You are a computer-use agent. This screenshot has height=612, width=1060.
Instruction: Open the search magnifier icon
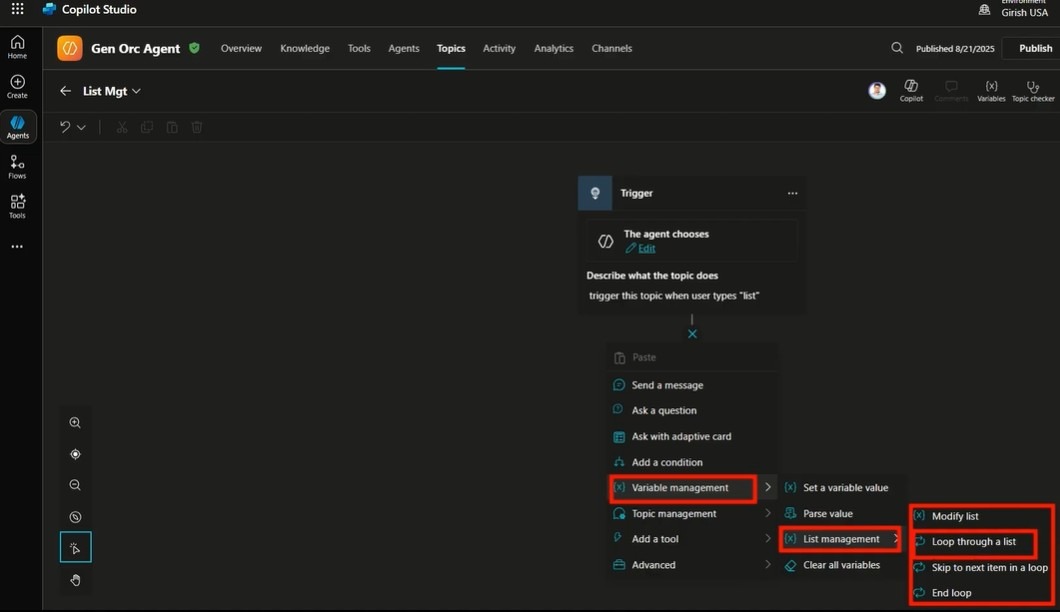[897, 48]
